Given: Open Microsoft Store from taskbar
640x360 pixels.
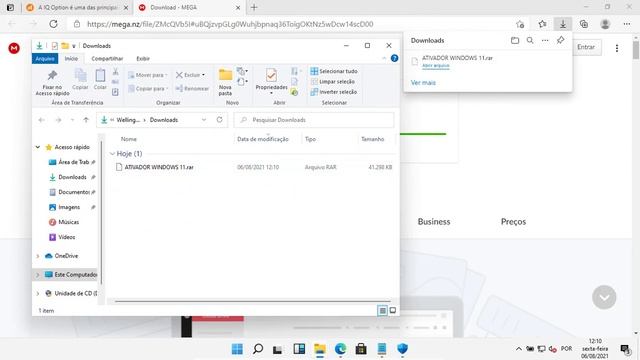Looking at the screenshot, I should coord(361,349).
